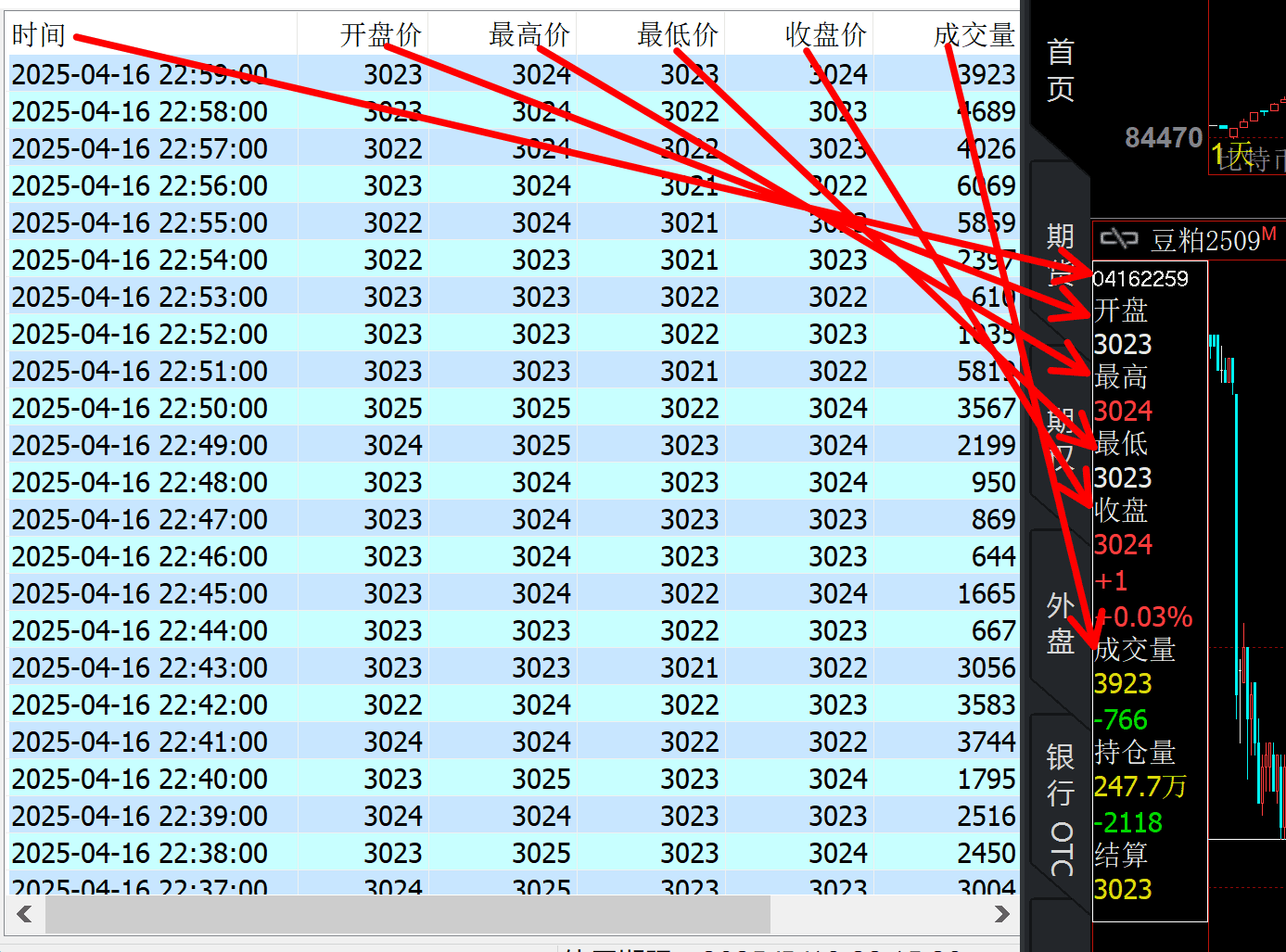Click the red M marker after 豆粕2509
1286x952 pixels.
click(x=1268, y=234)
